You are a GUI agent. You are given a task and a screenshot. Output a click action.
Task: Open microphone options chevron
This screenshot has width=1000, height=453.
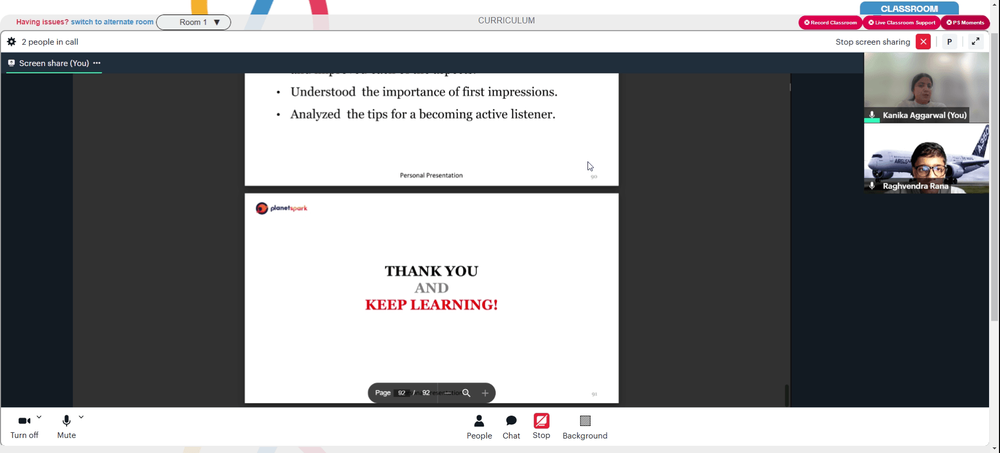[x=81, y=417]
